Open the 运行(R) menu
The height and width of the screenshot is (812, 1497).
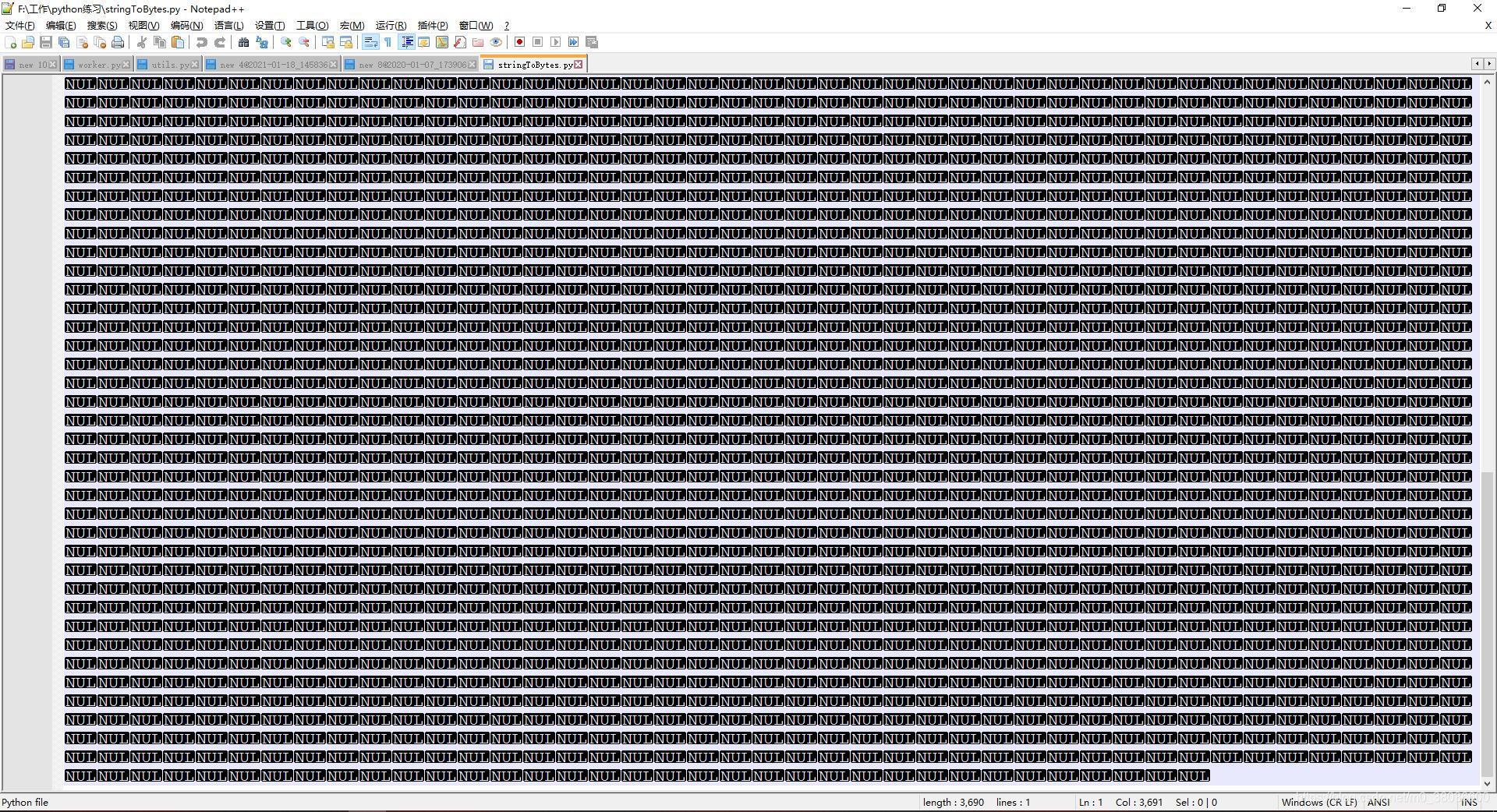[x=391, y=26]
